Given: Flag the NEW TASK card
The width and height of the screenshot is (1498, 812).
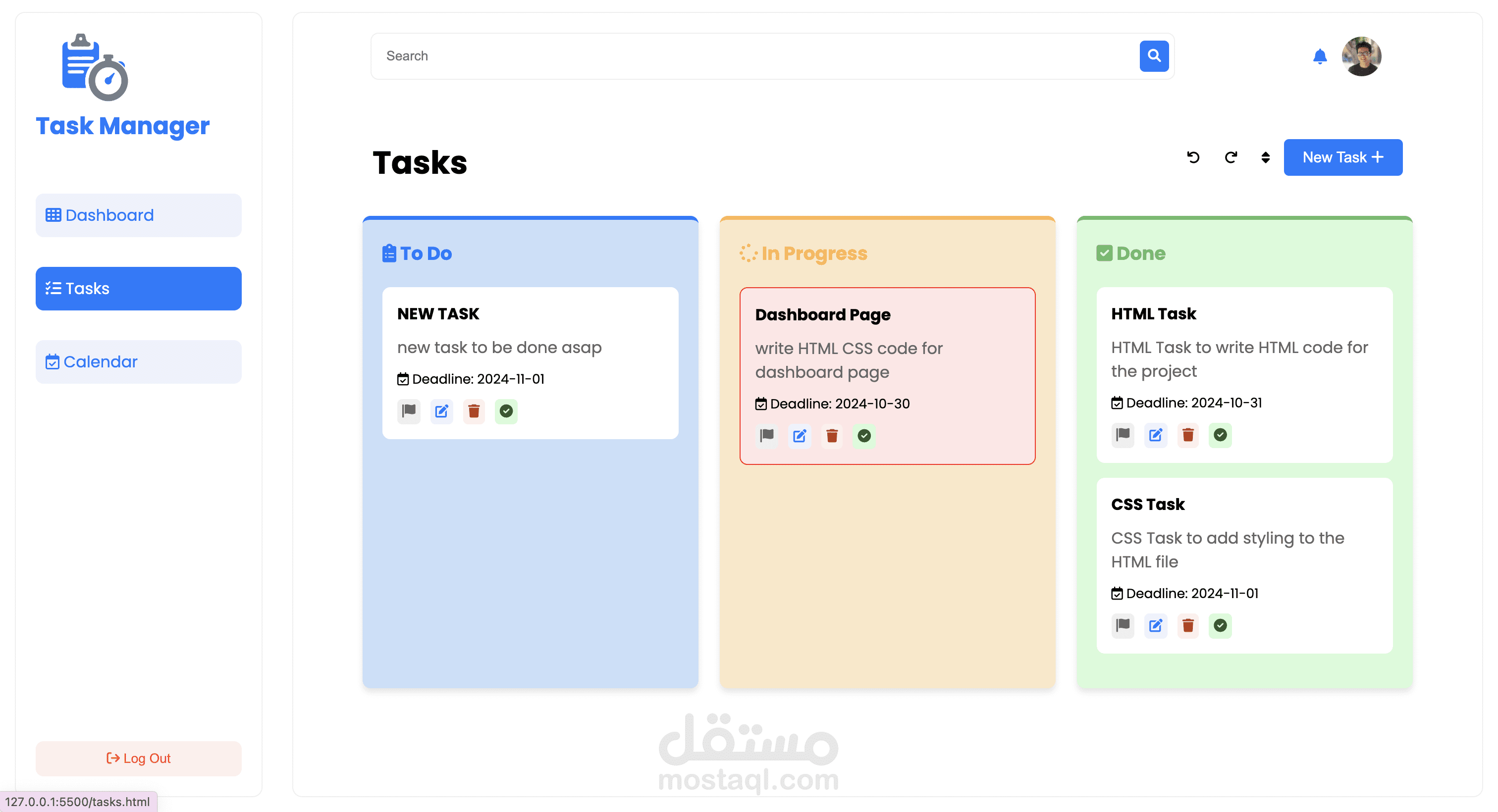Looking at the screenshot, I should pyautogui.click(x=409, y=411).
